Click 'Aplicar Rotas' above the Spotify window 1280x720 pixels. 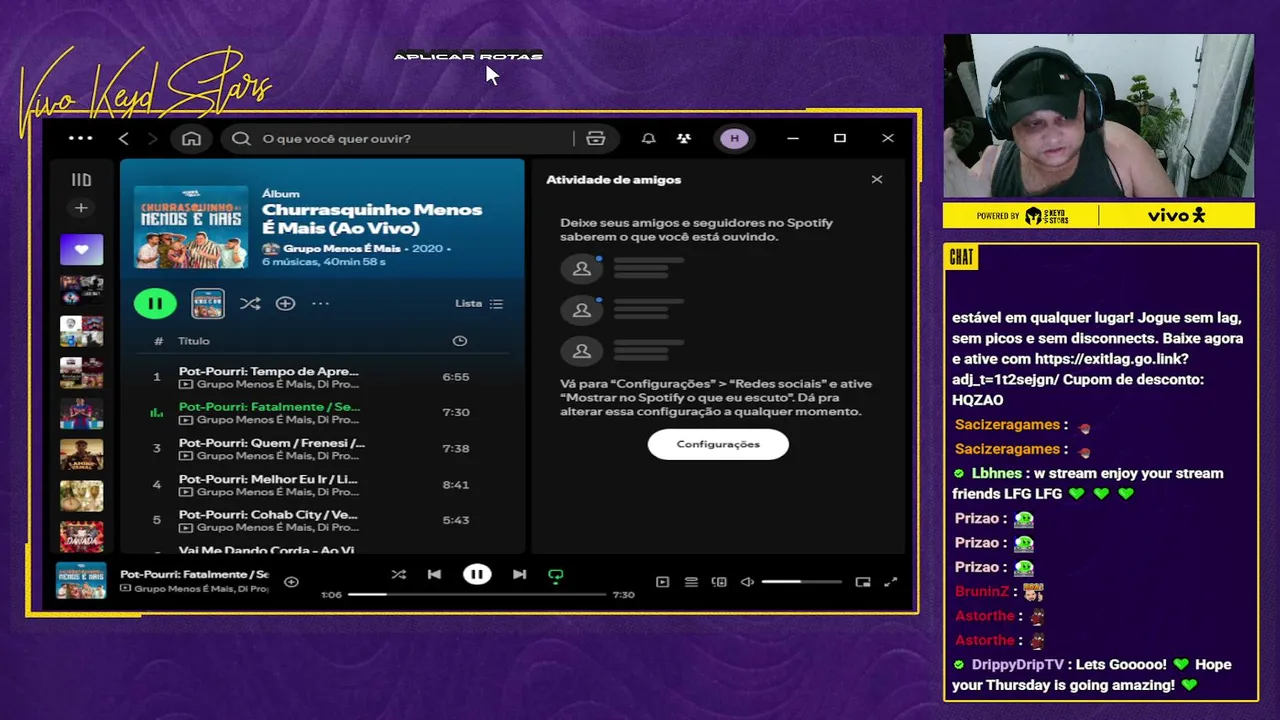click(x=468, y=56)
